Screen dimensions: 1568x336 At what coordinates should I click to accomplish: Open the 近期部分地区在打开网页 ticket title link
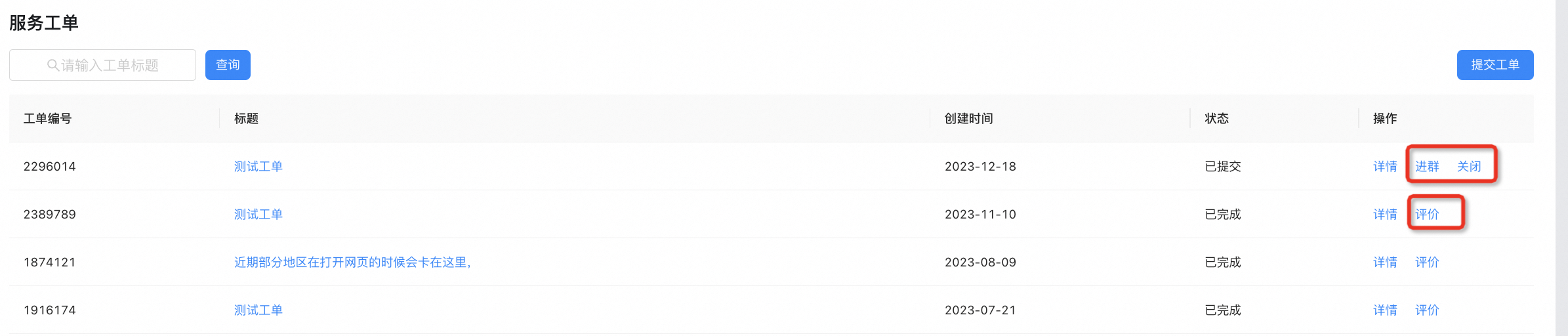(352, 262)
